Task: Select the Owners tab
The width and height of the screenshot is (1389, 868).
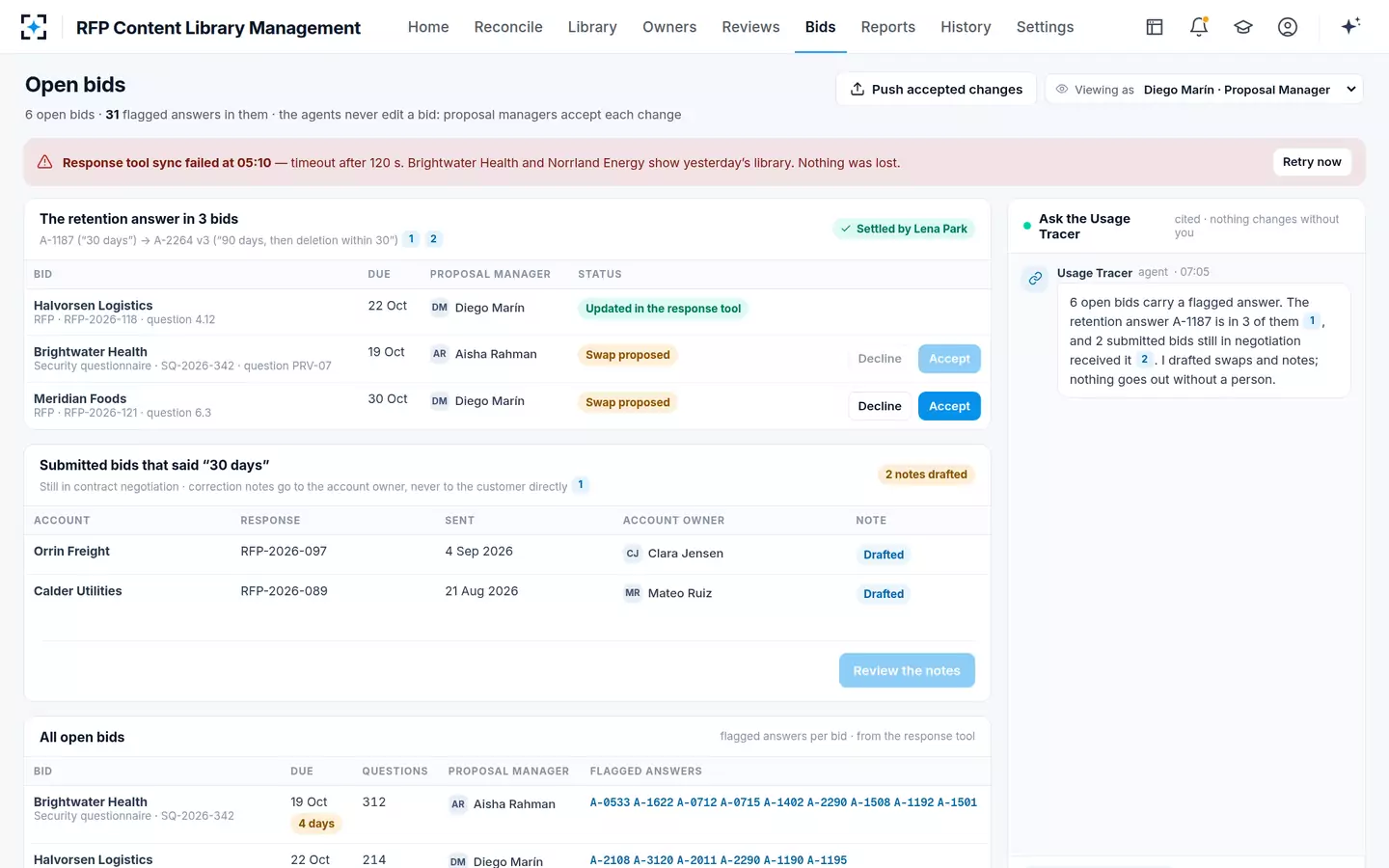Action: pos(669,27)
